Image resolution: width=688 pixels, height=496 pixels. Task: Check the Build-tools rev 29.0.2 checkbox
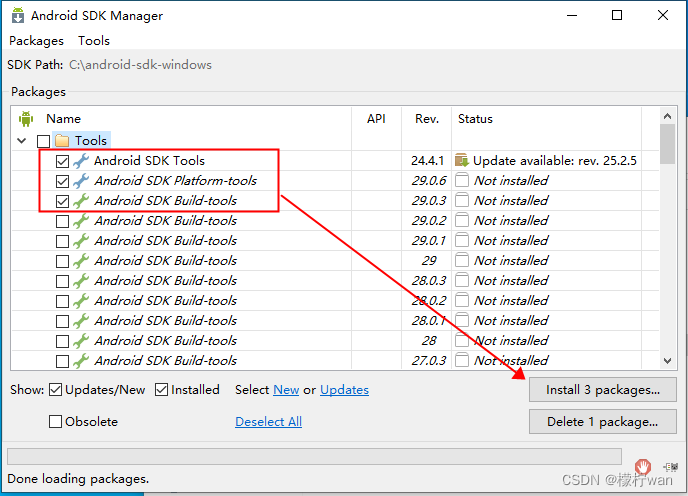[x=63, y=221]
